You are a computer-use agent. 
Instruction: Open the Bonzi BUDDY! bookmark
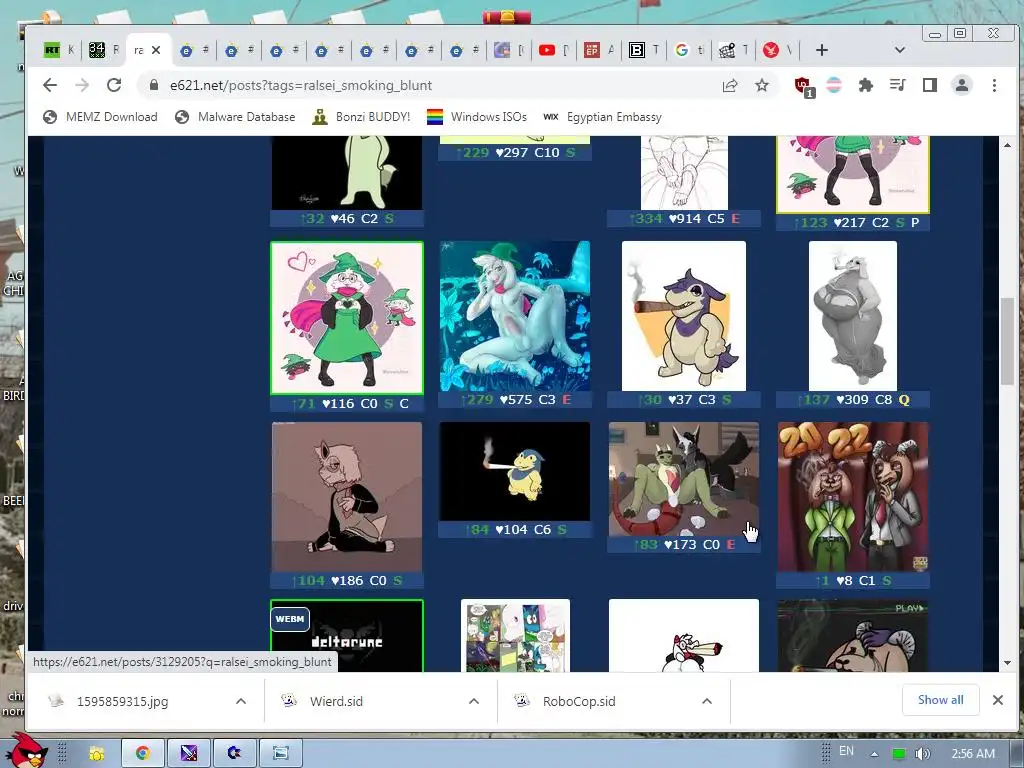[x=361, y=117]
